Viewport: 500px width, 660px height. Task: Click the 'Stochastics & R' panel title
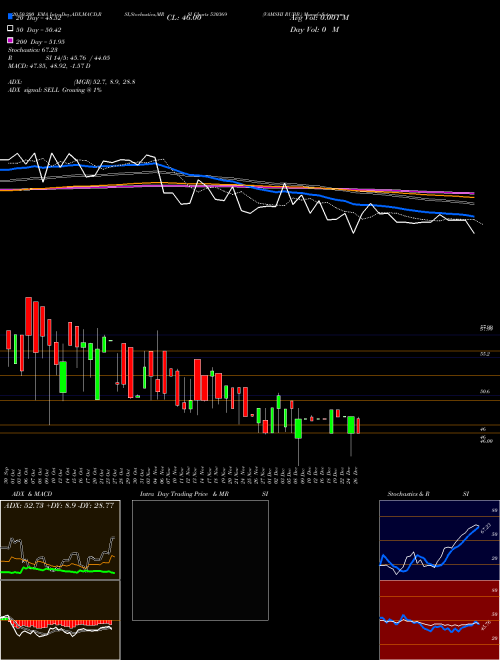(408, 494)
